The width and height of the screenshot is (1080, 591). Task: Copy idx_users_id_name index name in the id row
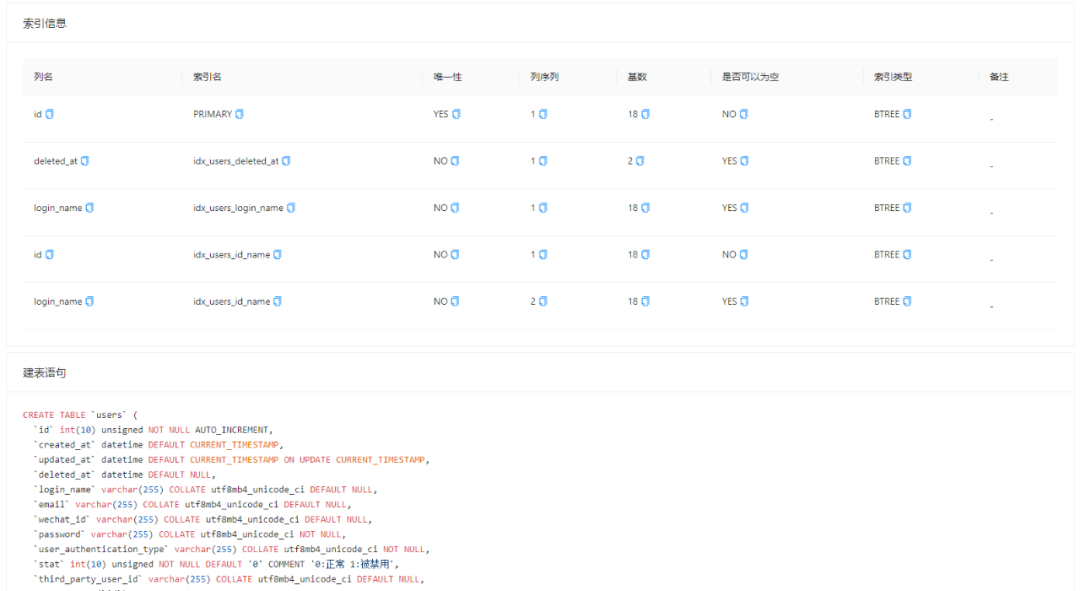(278, 255)
